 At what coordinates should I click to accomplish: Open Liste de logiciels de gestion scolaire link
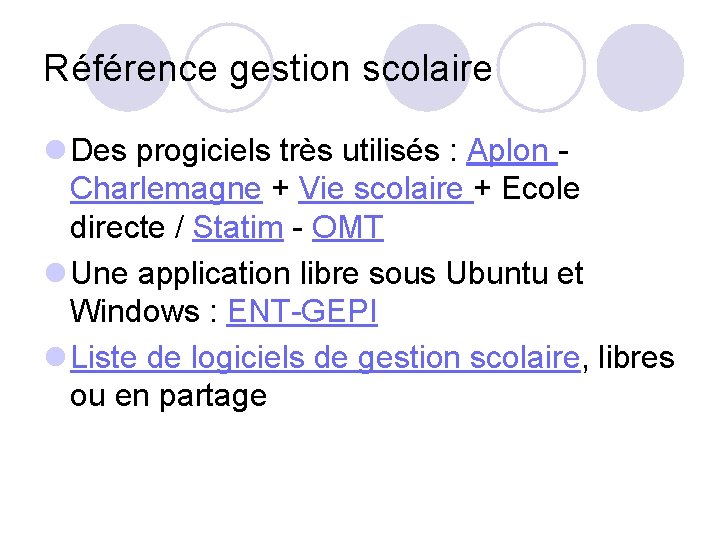pyautogui.click(x=326, y=358)
